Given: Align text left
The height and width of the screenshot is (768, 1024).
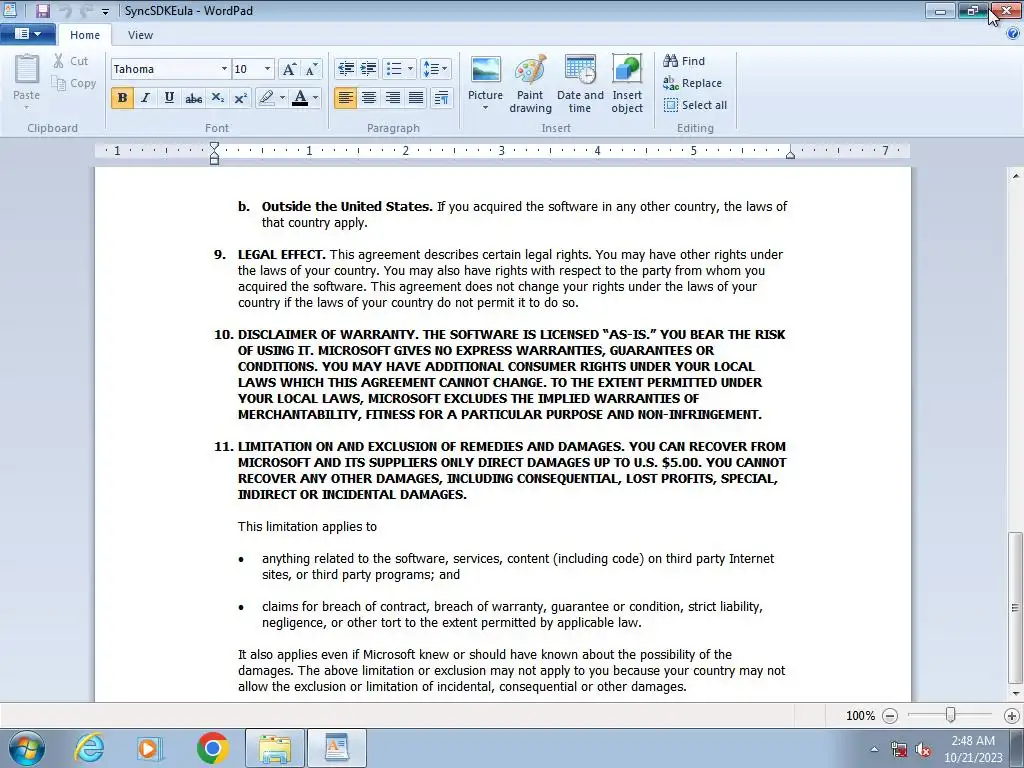Looking at the screenshot, I should 345,98.
